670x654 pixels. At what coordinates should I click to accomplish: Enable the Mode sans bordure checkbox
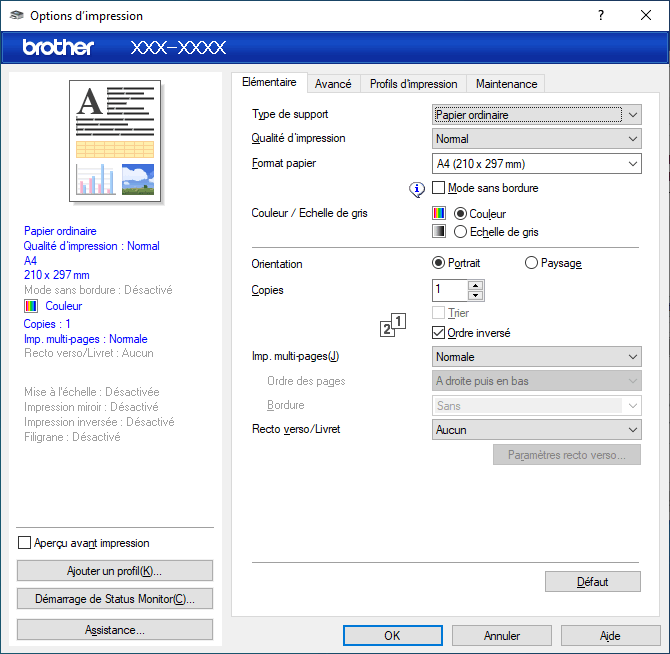[x=439, y=188]
